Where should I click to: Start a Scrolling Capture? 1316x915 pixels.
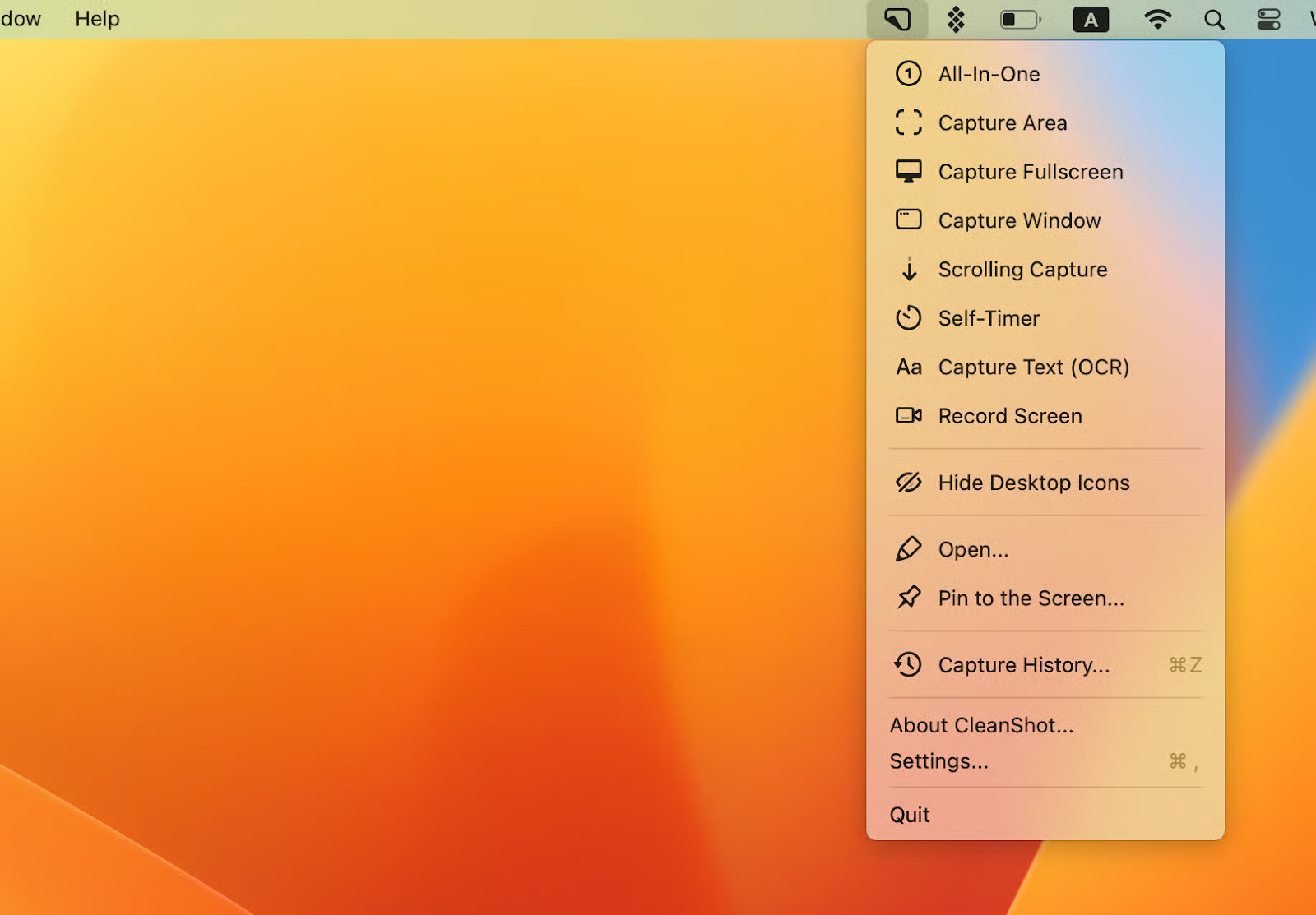[x=1022, y=270]
